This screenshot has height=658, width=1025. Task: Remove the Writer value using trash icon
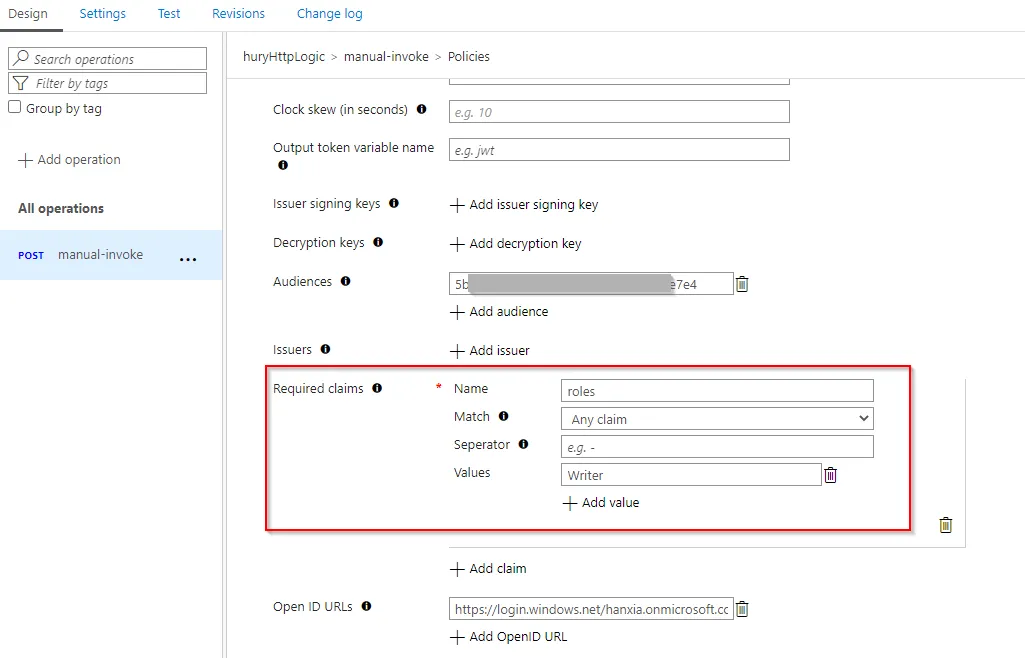[830, 475]
